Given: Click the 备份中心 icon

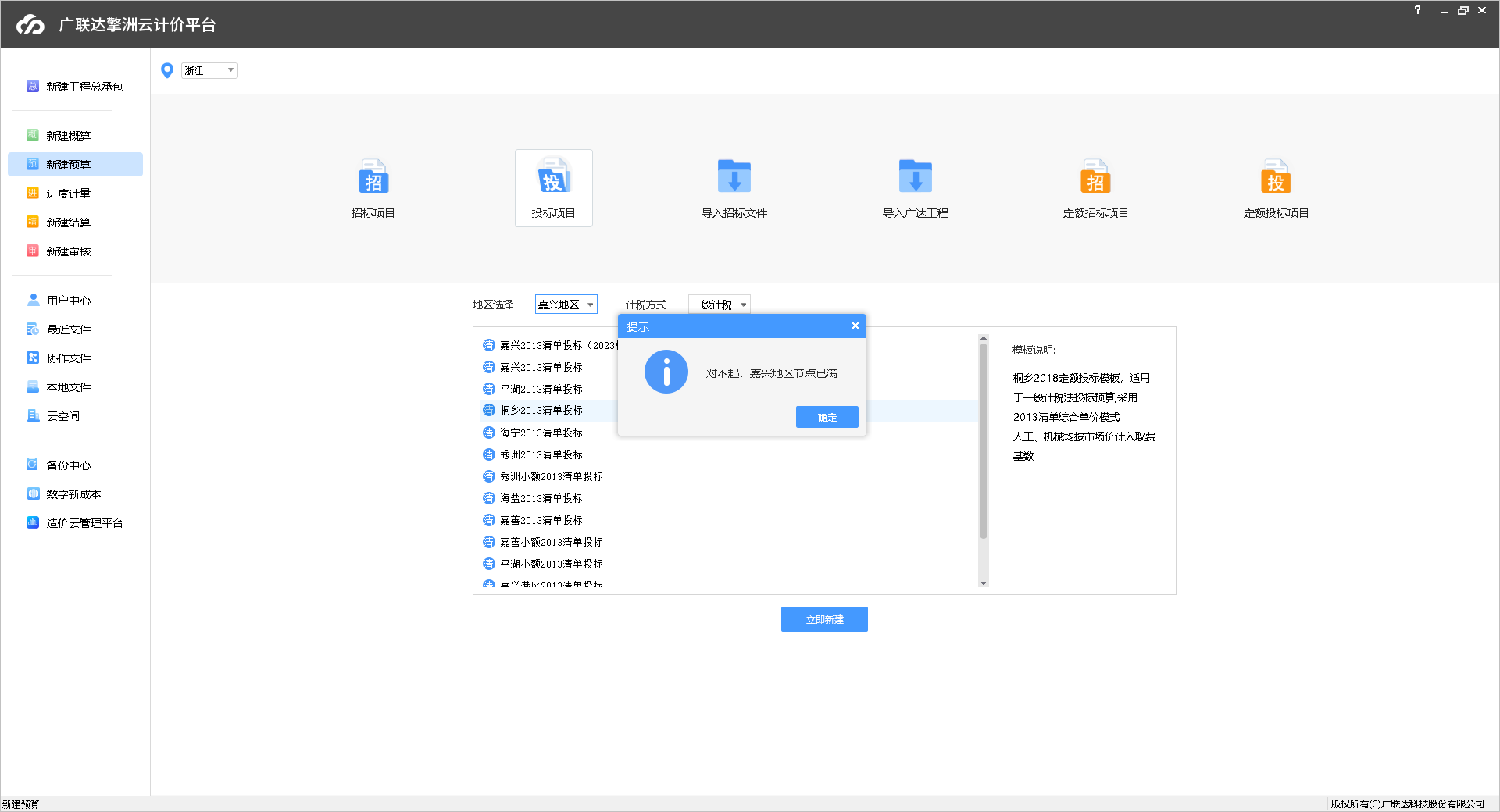Looking at the screenshot, I should point(32,465).
